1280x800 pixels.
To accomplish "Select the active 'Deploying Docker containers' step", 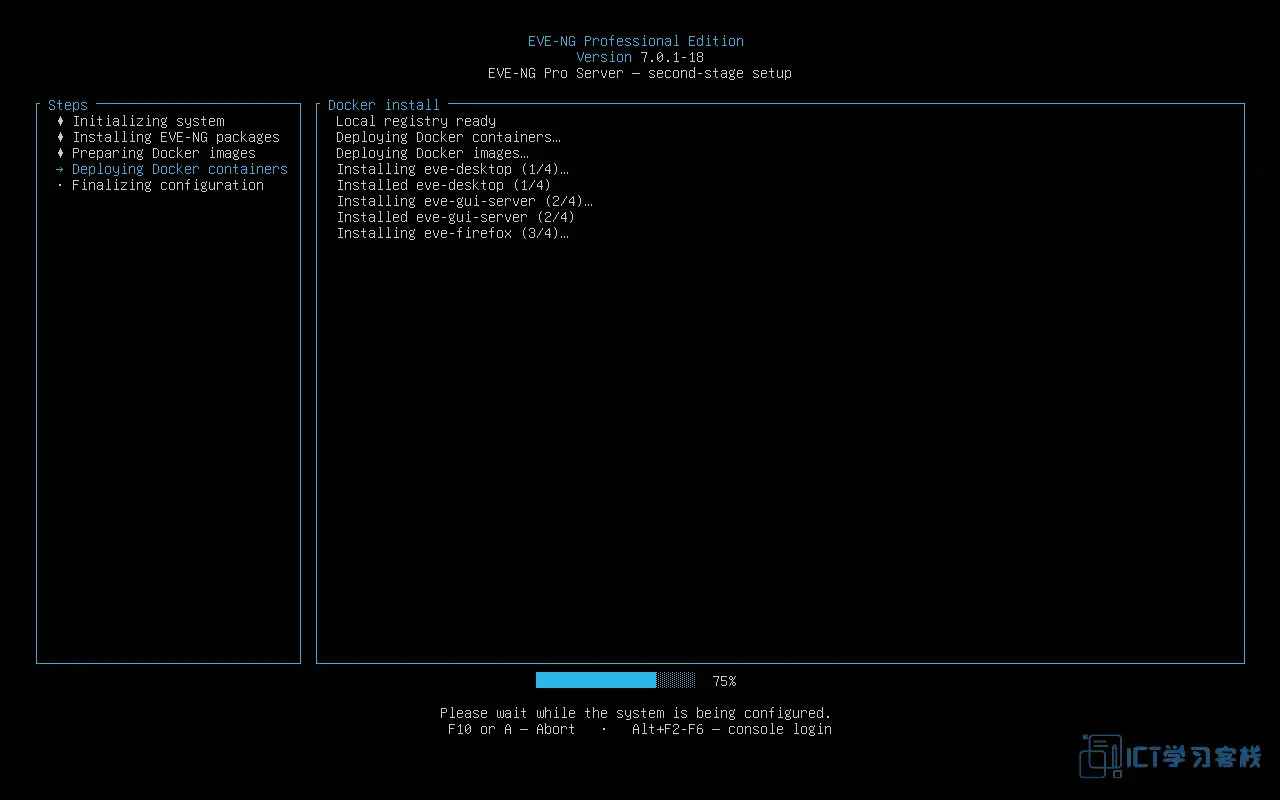I will point(180,169).
